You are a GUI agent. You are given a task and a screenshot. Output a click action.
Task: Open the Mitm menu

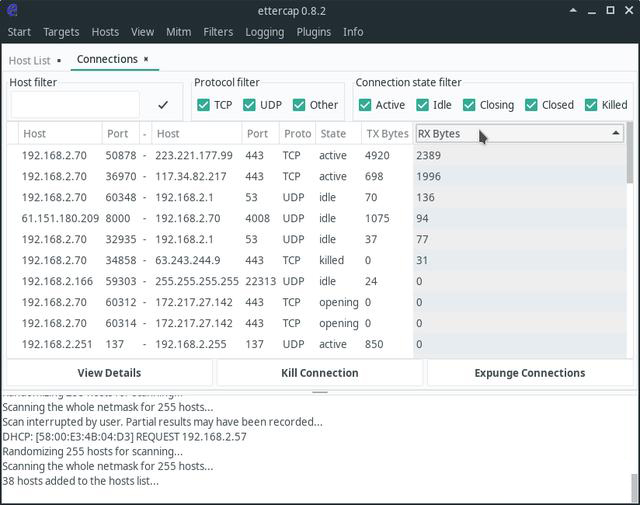point(178,32)
